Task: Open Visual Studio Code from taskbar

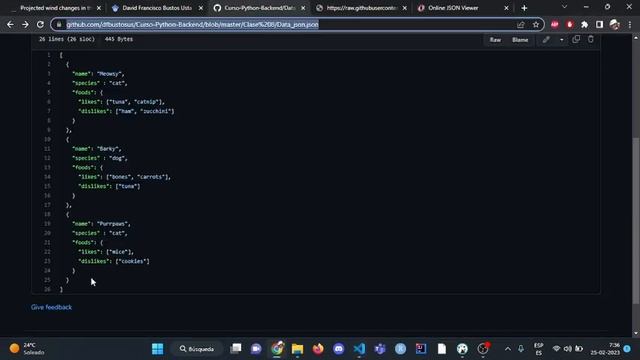Action: [x=359, y=349]
